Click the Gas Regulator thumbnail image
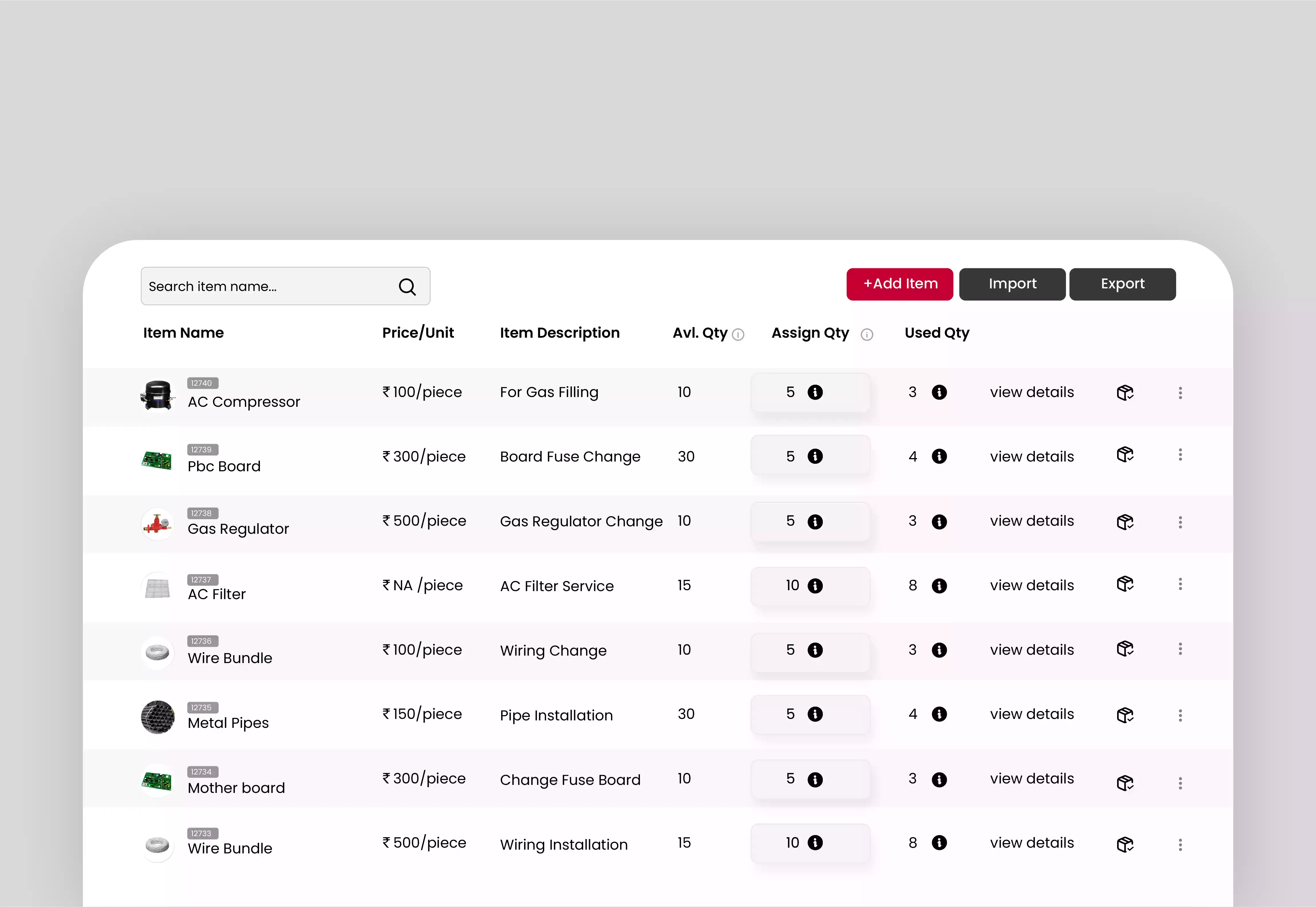Screen dimensions: 1316x907 click(157, 524)
